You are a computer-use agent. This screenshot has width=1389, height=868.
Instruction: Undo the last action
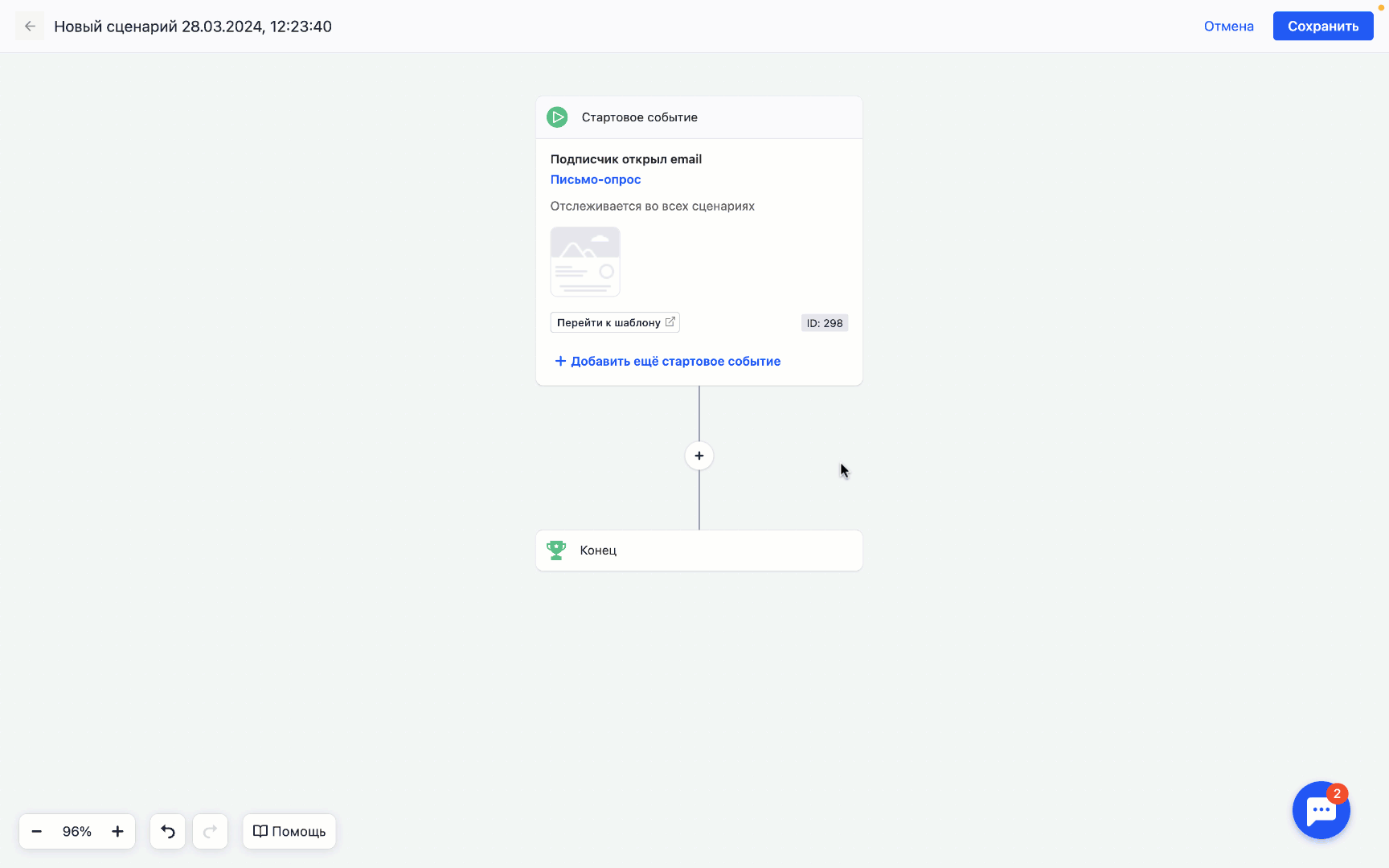point(167,831)
